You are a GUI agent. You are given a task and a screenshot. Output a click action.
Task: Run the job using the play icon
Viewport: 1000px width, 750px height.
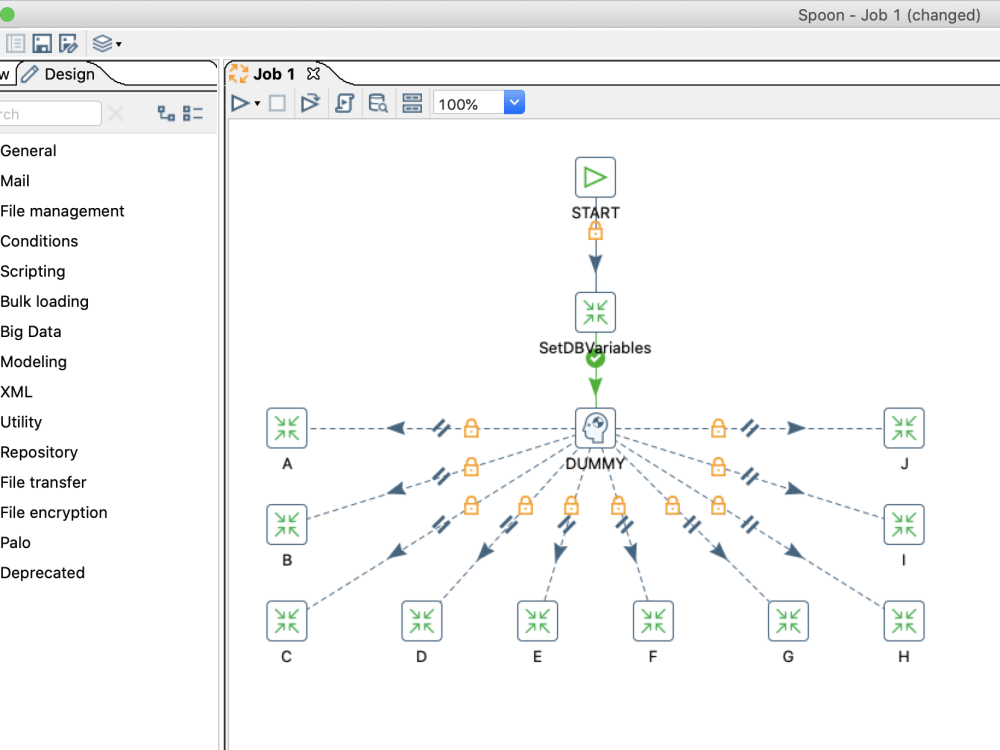[240, 102]
